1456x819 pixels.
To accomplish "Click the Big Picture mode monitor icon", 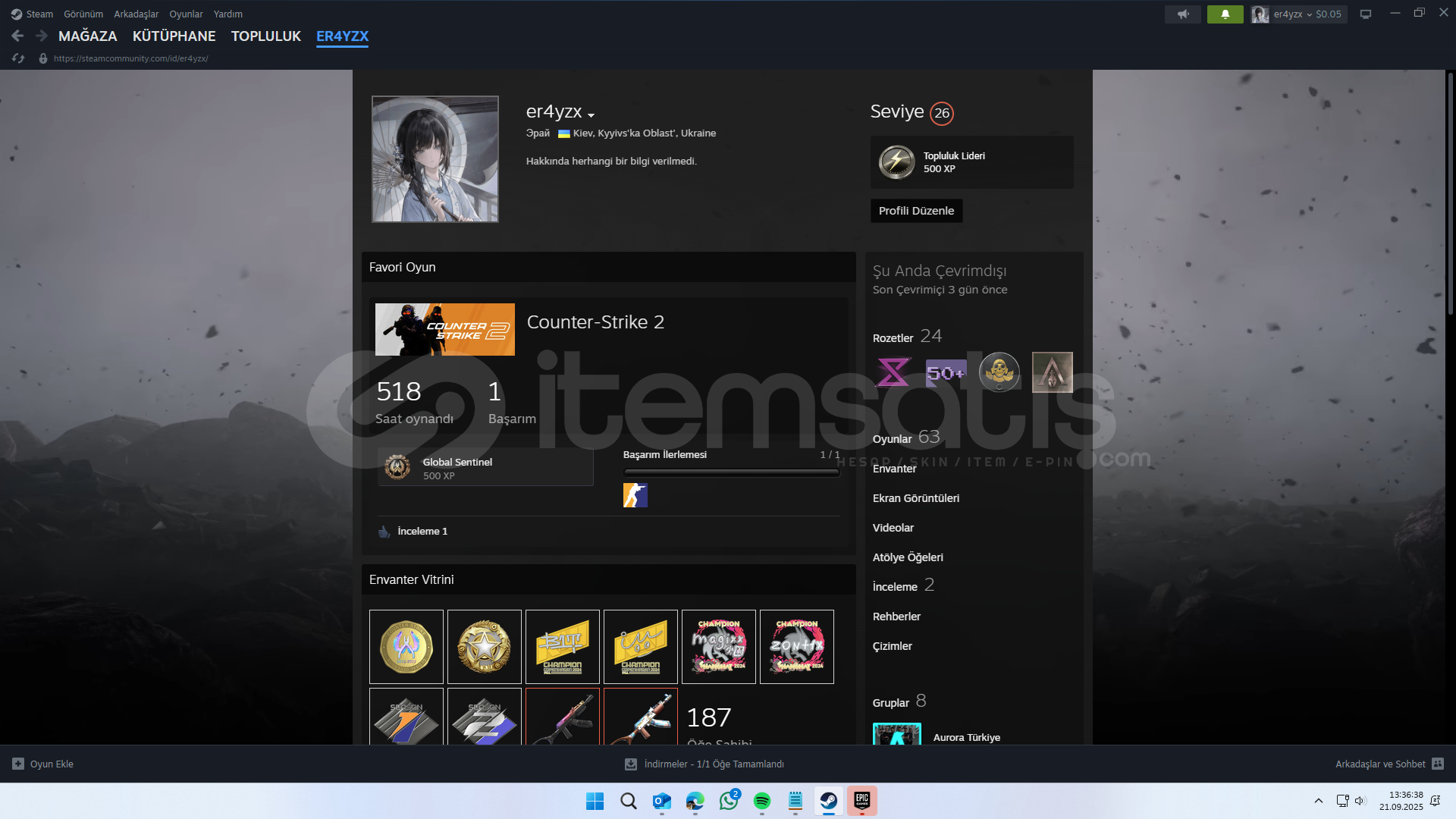I will click(1365, 14).
